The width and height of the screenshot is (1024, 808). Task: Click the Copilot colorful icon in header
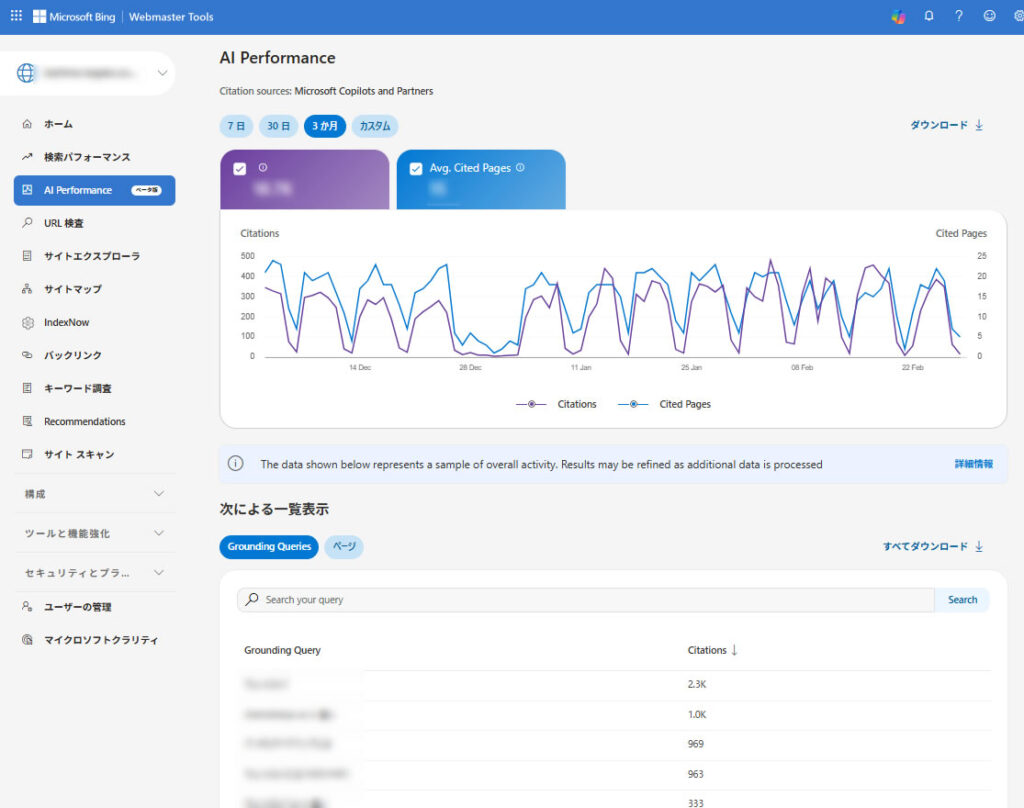[x=898, y=16]
